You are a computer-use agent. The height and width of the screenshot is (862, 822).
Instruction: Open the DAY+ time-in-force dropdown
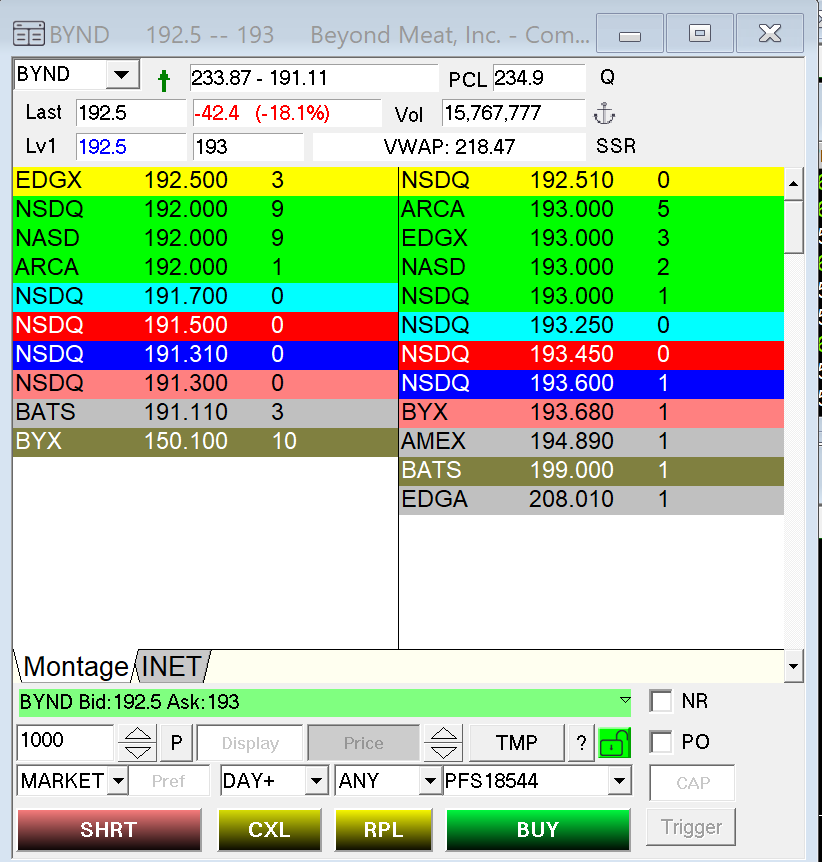coord(316,781)
